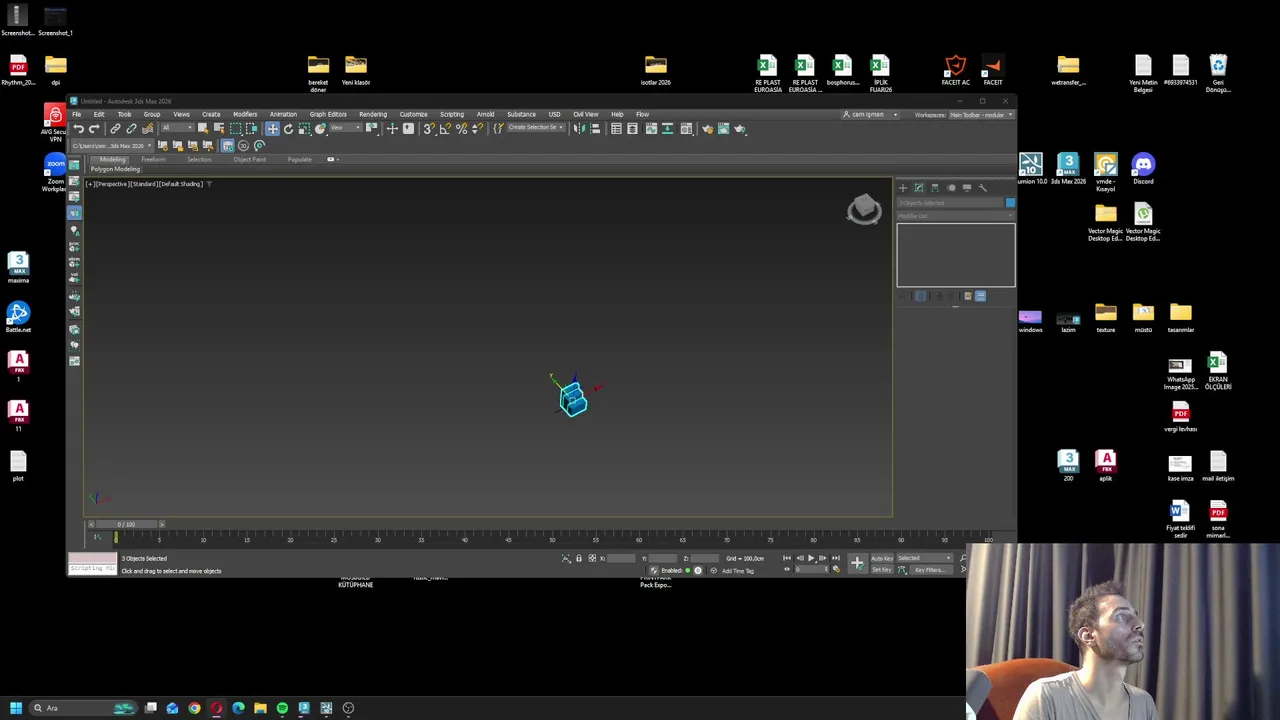Image resolution: width=1280 pixels, height=720 pixels.
Task: Activate the Select and Move tool
Action: pyautogui.click(x=272, y=128)
